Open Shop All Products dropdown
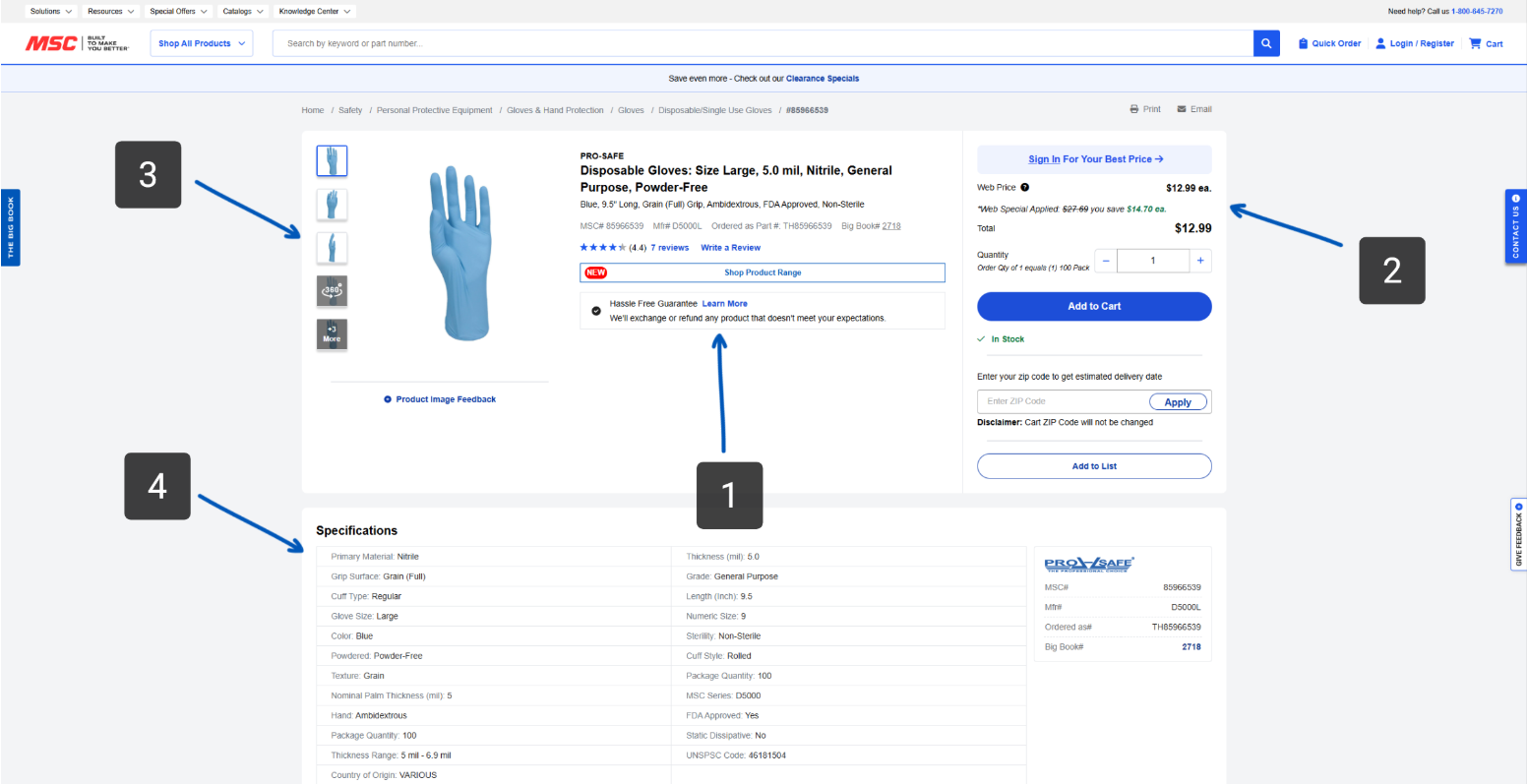This screenshot has width=1527, height=784. 202,43
